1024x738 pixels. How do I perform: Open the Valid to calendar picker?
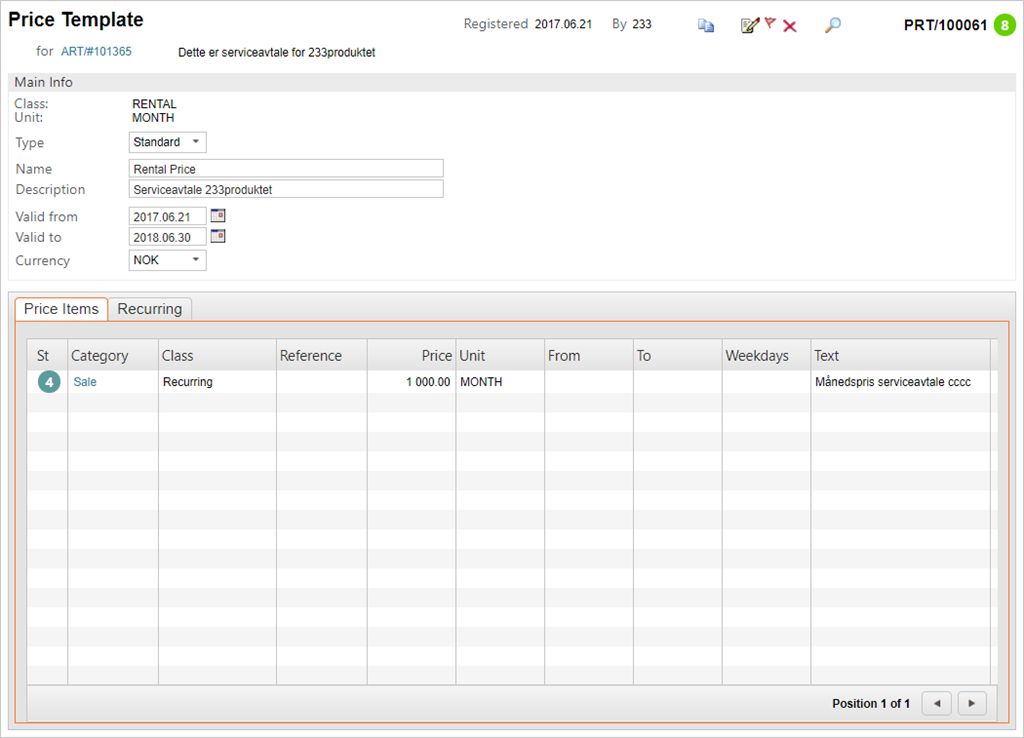(x=218, y=236)
